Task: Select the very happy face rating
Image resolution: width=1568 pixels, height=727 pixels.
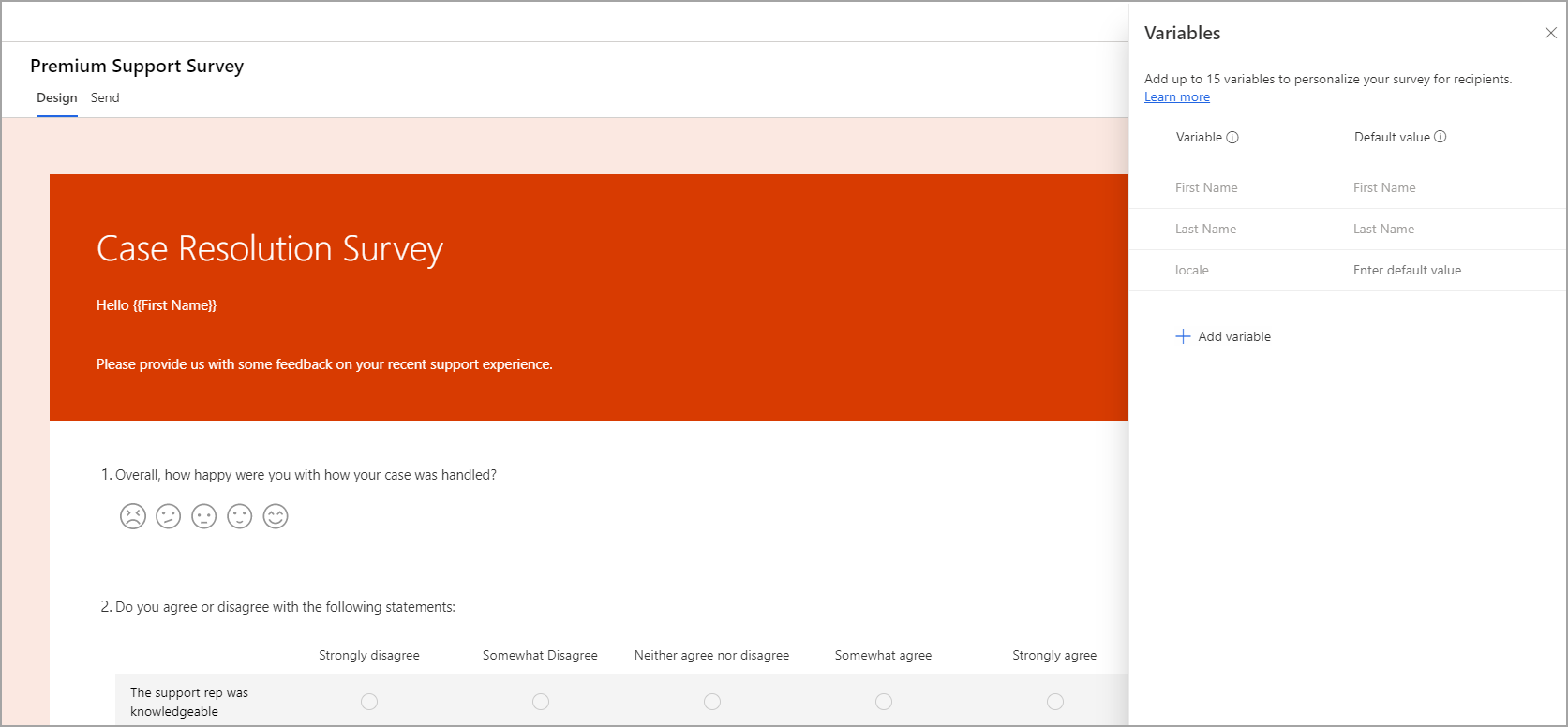Action: pos(276,516)
